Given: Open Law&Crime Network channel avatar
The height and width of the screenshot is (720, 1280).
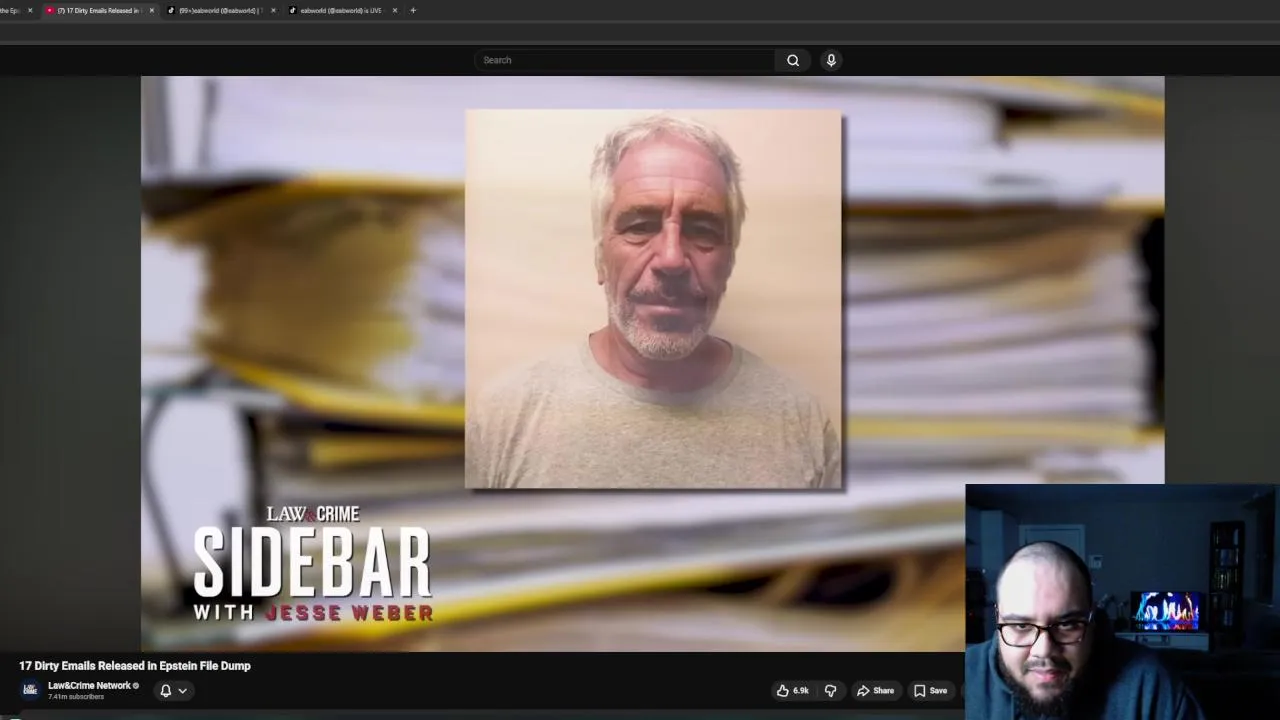Looking at the screenshot, I should click(x=30, y=690).
